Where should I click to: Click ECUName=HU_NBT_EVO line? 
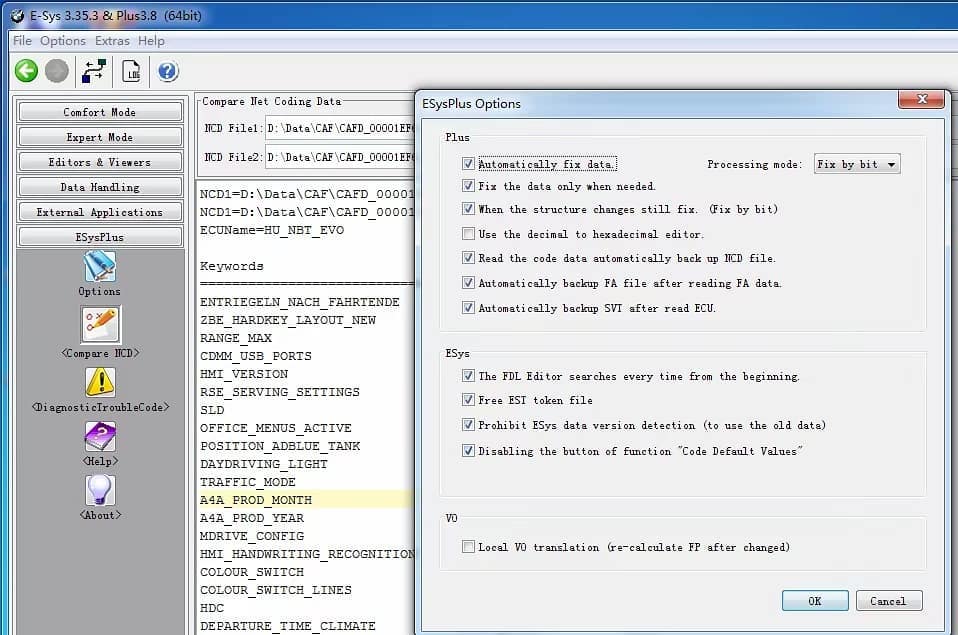point(271,230)
